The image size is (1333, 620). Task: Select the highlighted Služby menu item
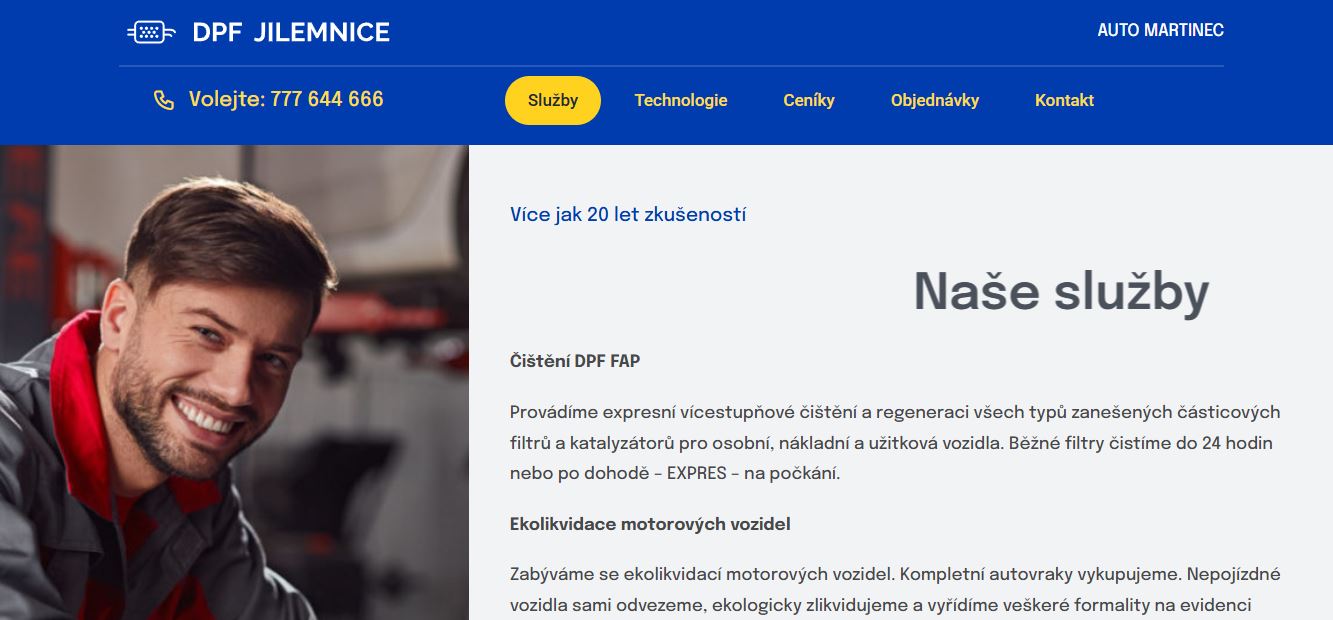coord(553,100)
